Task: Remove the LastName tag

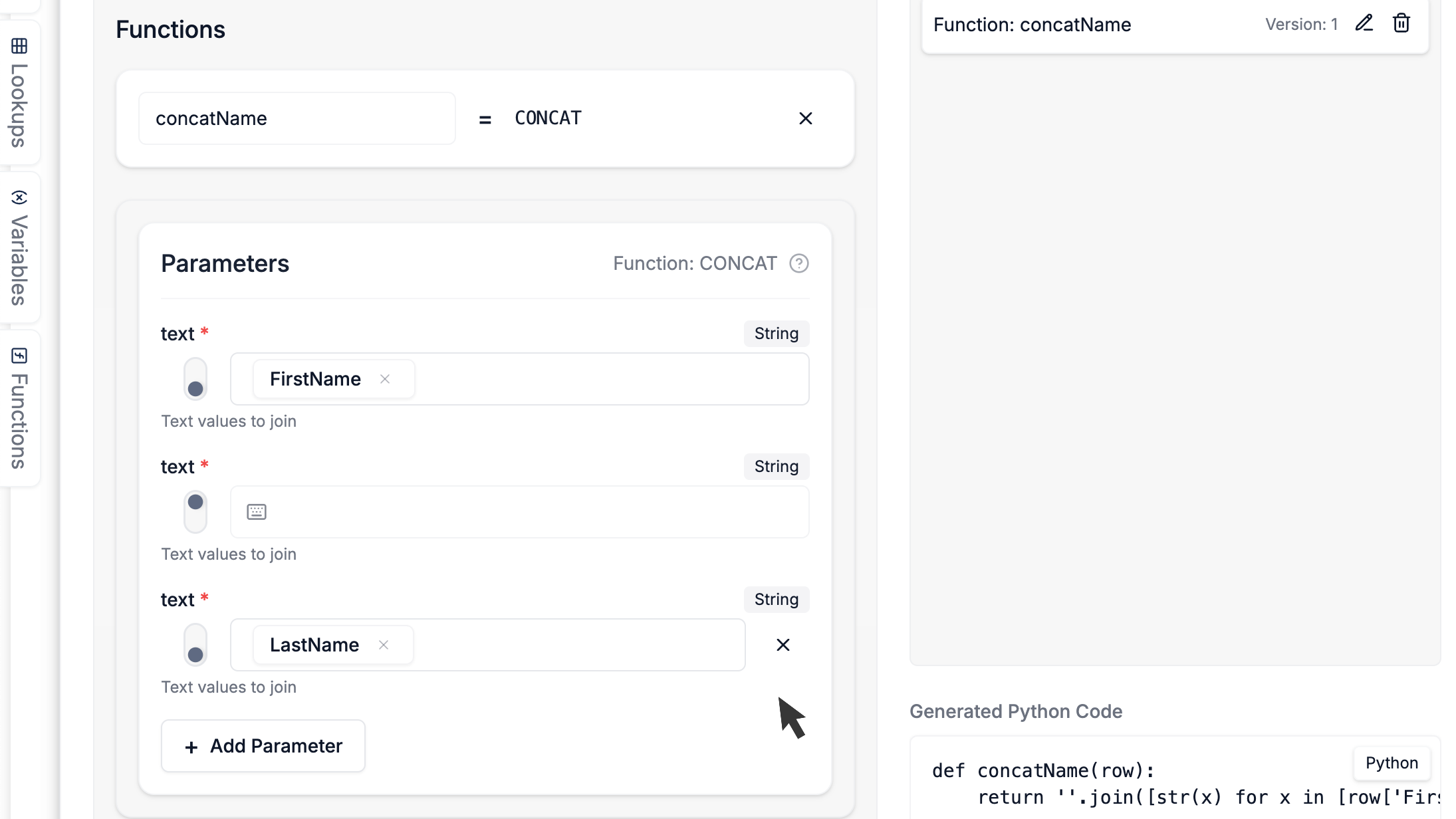Action: tap(384, 645)
